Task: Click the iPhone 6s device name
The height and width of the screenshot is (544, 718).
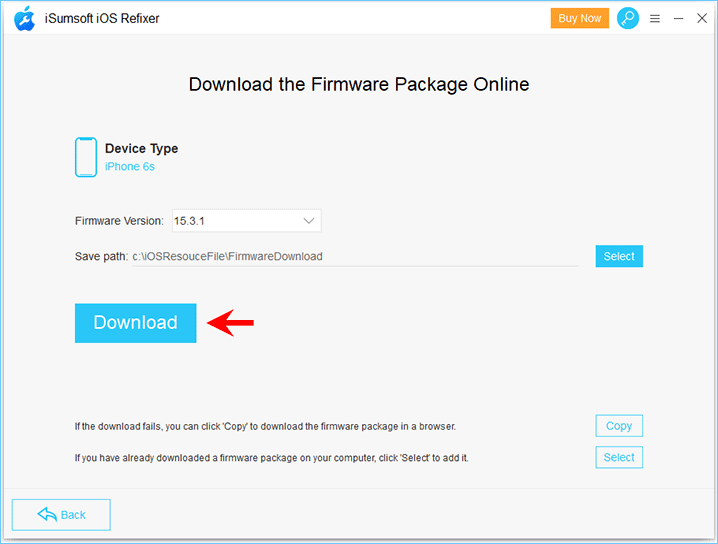Action: pyautogui.click(x=130, y=167)
